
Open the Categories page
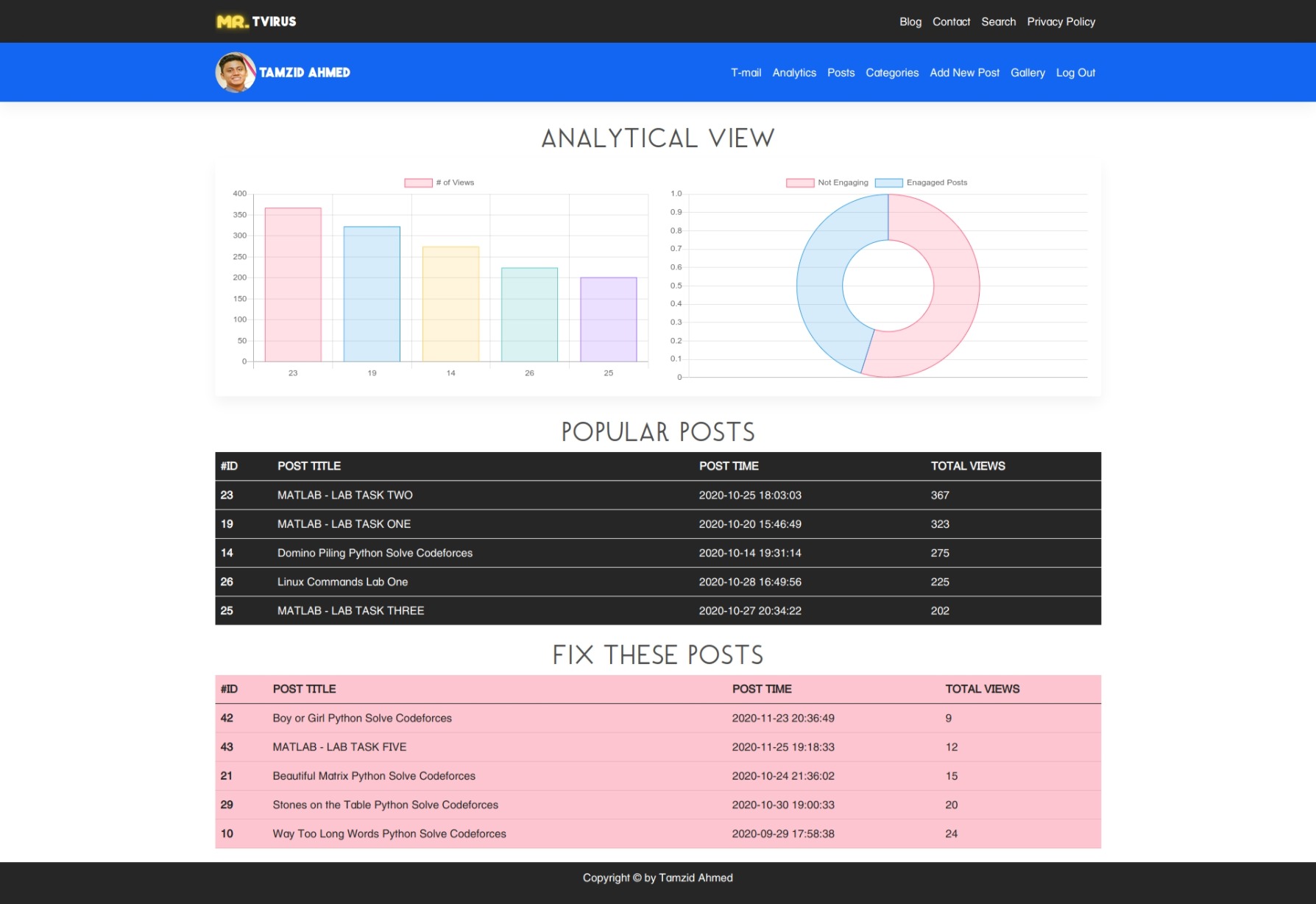pos(892,72)
